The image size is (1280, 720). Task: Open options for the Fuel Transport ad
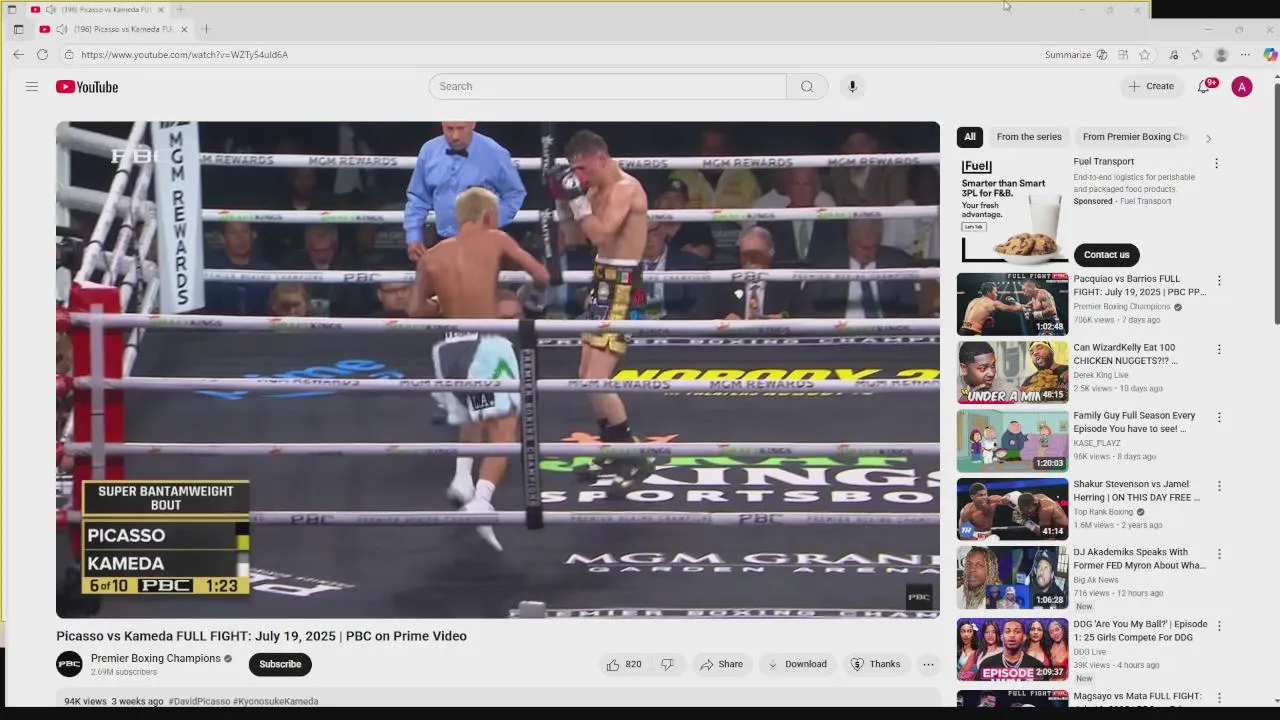coord(1216,163)
